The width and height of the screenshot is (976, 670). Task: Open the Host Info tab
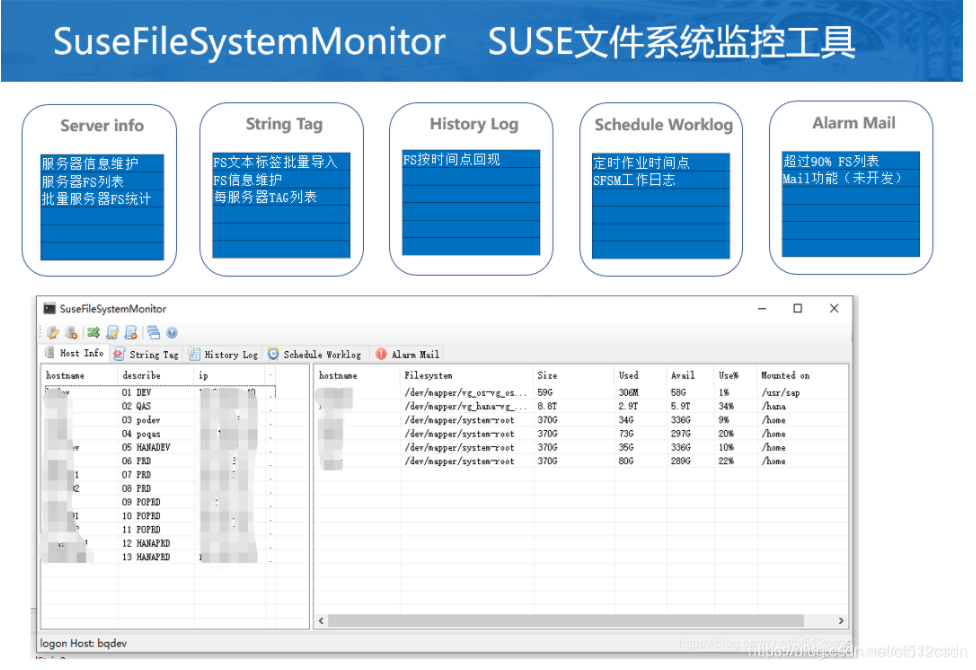click(x=75, y=353)
